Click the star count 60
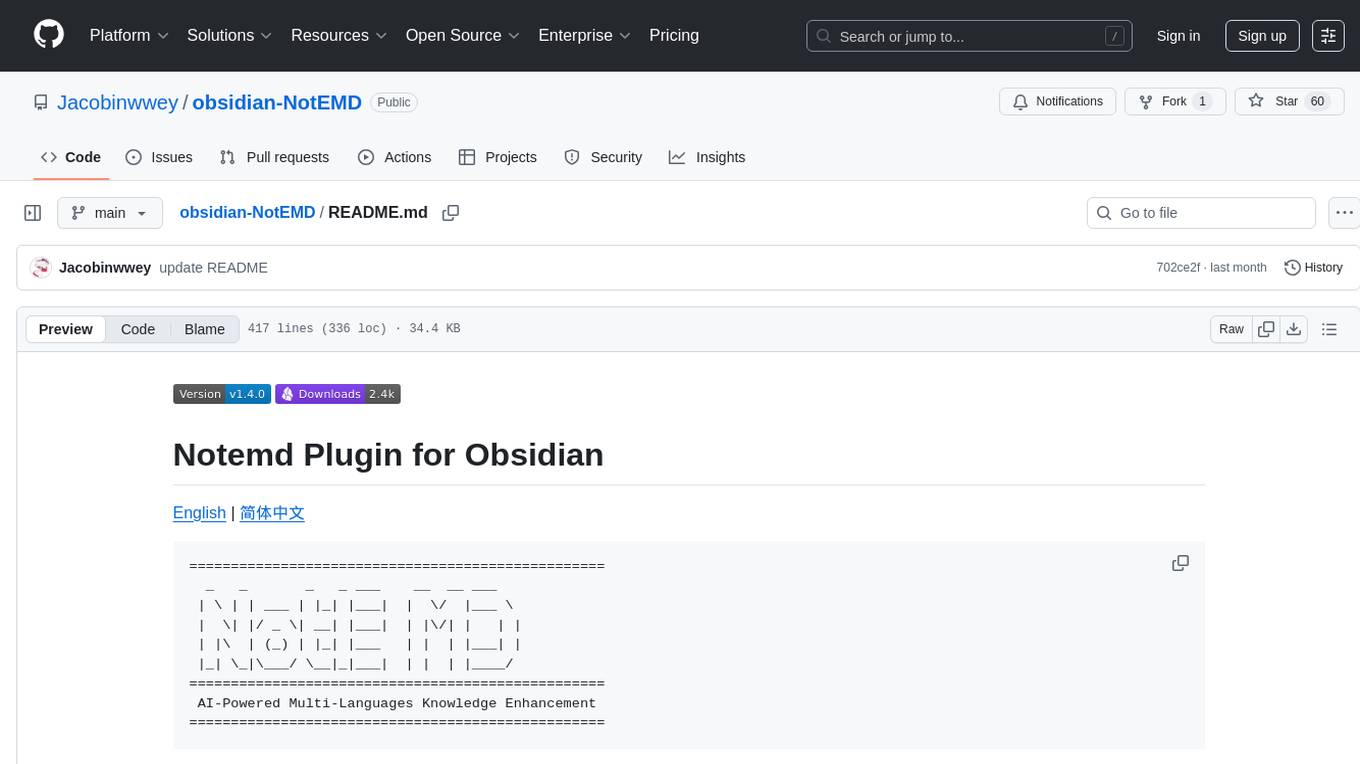1360x764 pixels. tap(1317, 101)
